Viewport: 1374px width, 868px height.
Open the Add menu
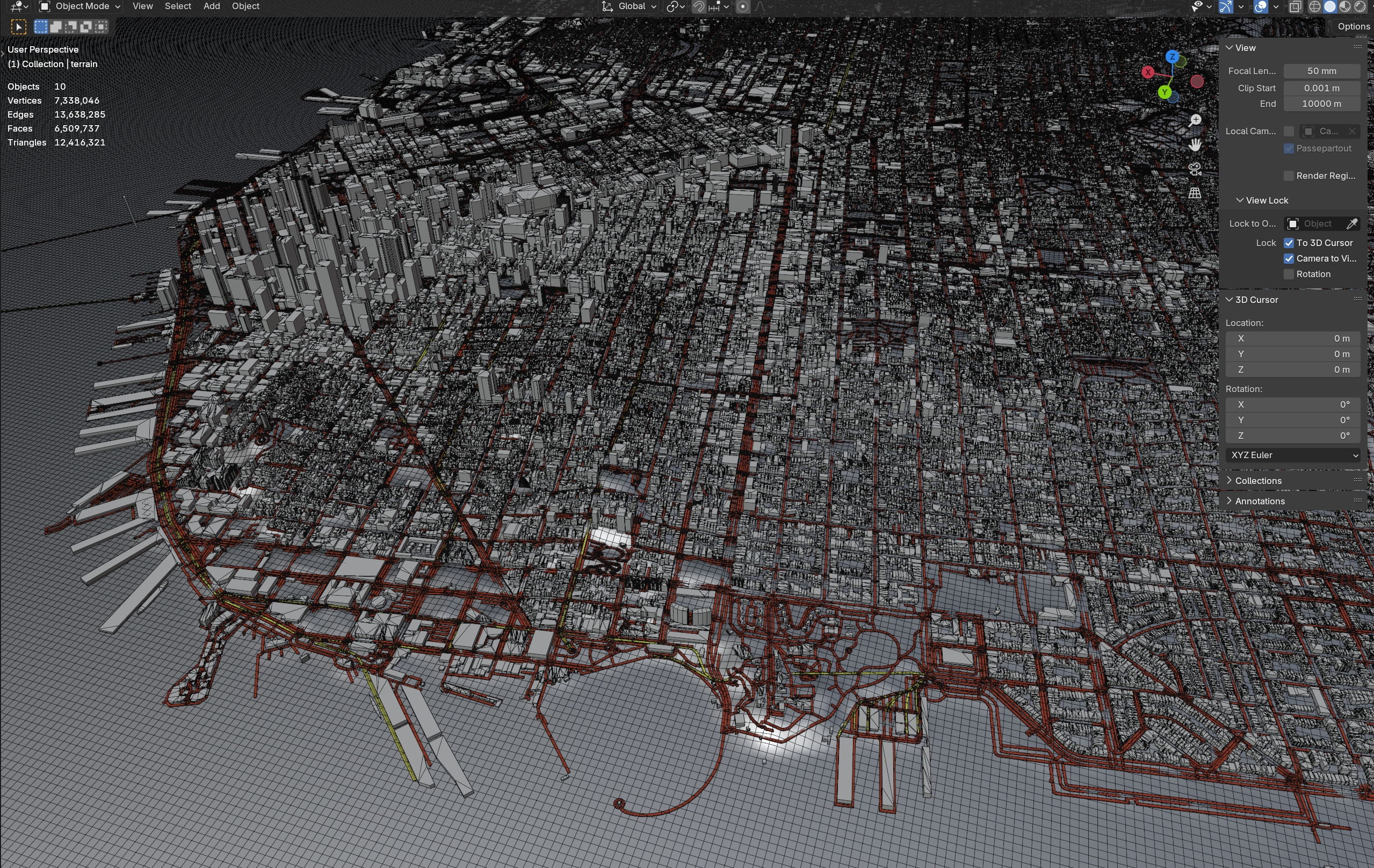click(x=211, y=6)
